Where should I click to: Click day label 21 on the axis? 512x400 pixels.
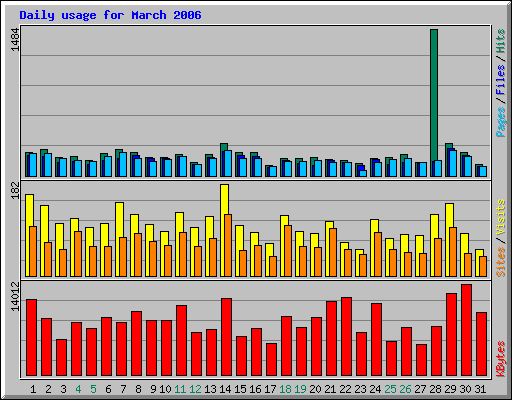coord(330,389)
